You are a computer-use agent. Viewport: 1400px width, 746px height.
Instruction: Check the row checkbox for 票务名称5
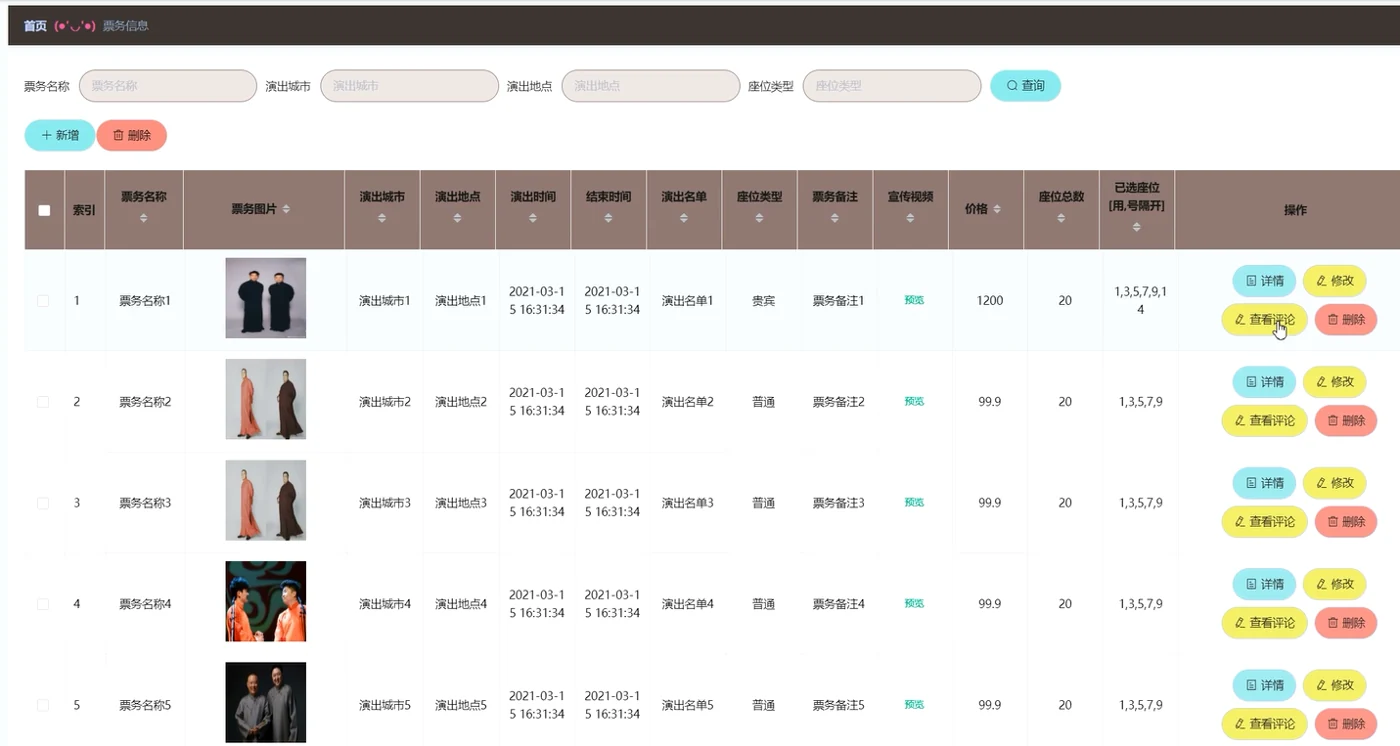pos(43,705)
